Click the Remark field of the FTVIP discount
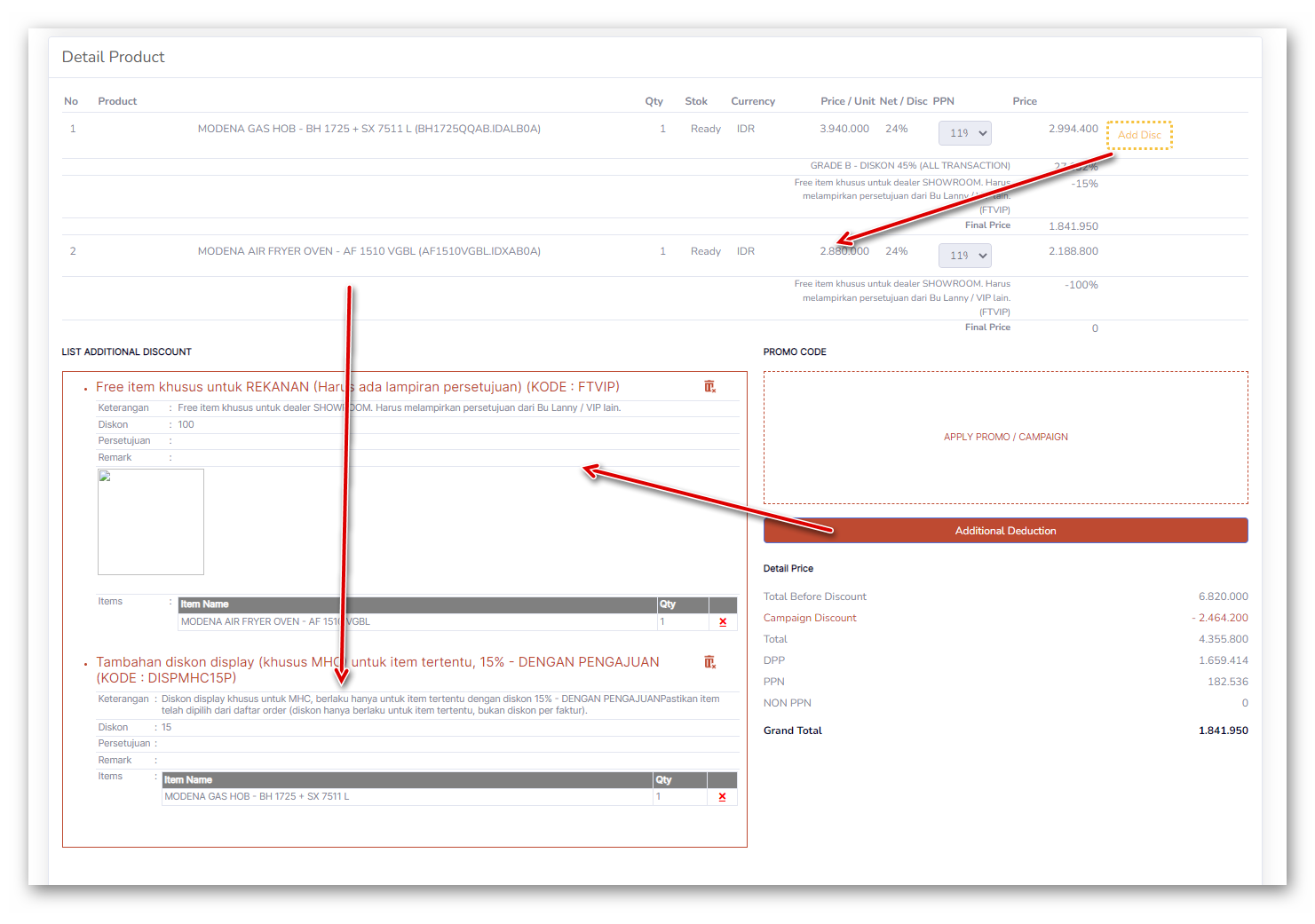1315x924 pixels. (x=453, y=458)
